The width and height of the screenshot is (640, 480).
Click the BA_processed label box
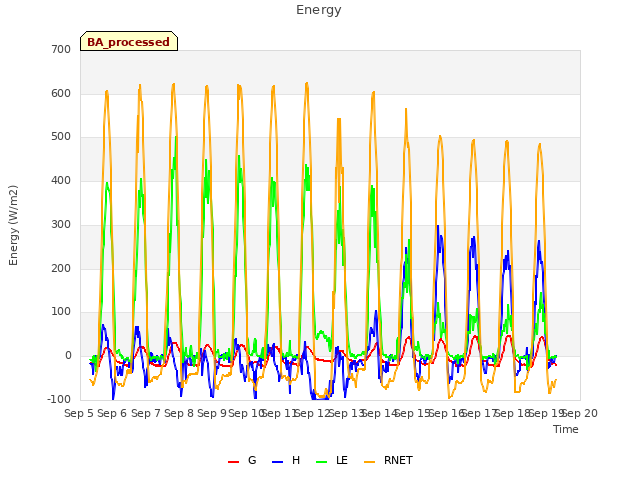[129, 41]
